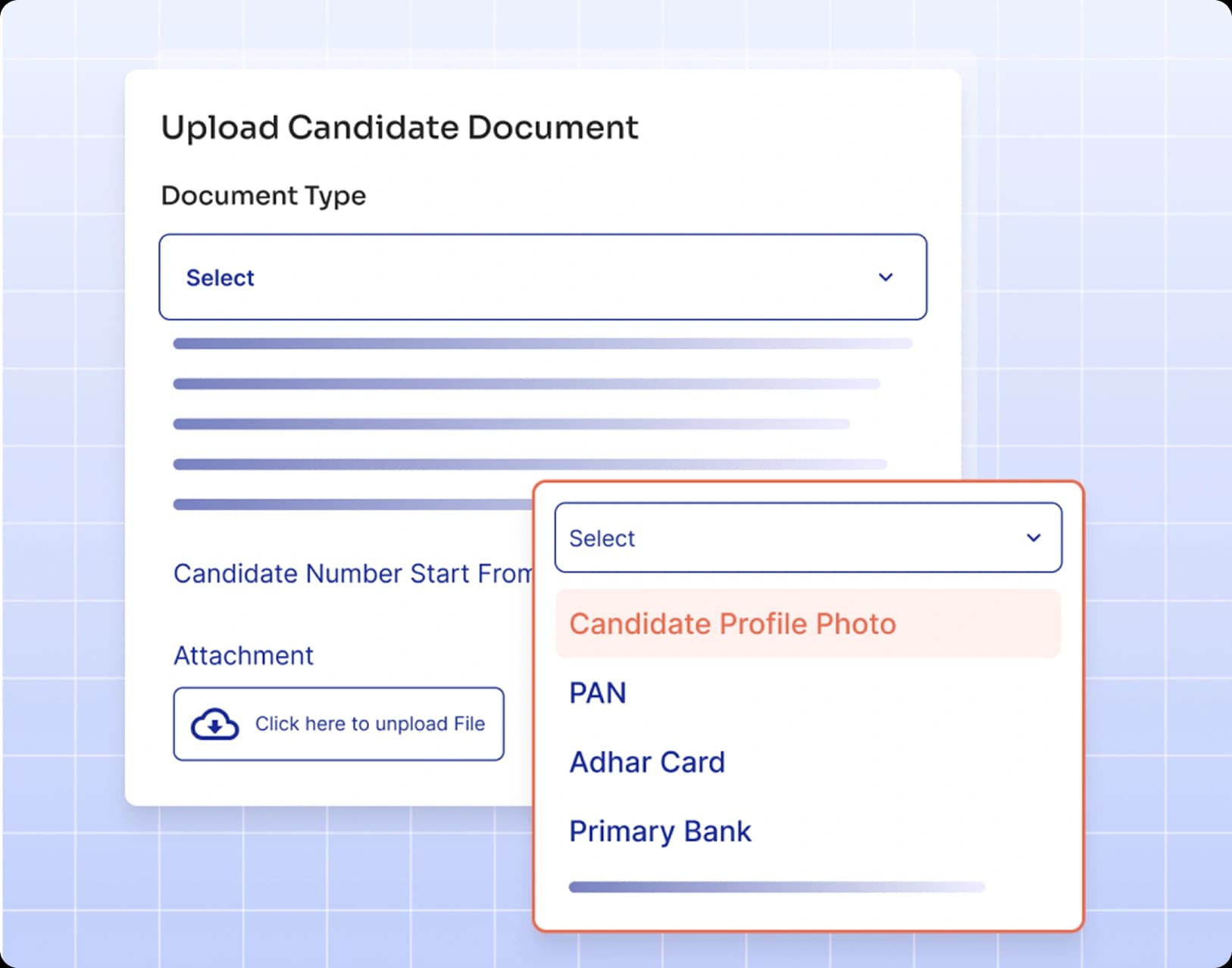The height and width of the screenshot is (968, 1232).
Task: Click the Attachment label
Action: [x=243, y=655]
